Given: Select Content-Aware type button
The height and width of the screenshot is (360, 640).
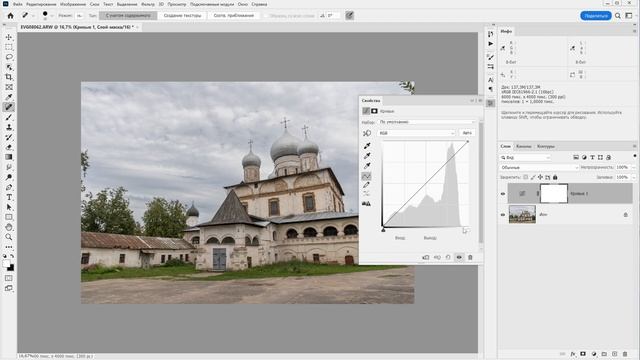Looking at the screenshot, I should 128,16.
